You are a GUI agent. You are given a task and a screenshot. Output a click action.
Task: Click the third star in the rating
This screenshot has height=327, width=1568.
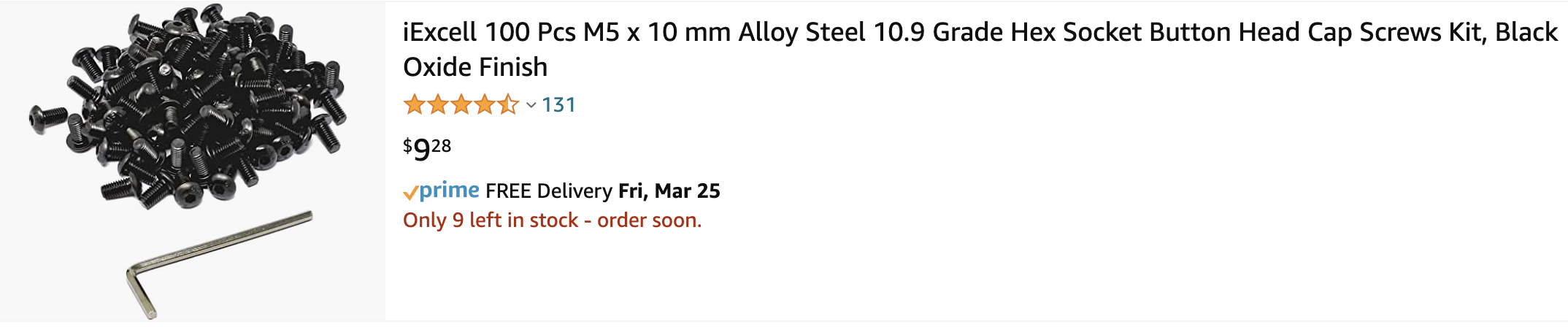461,105
